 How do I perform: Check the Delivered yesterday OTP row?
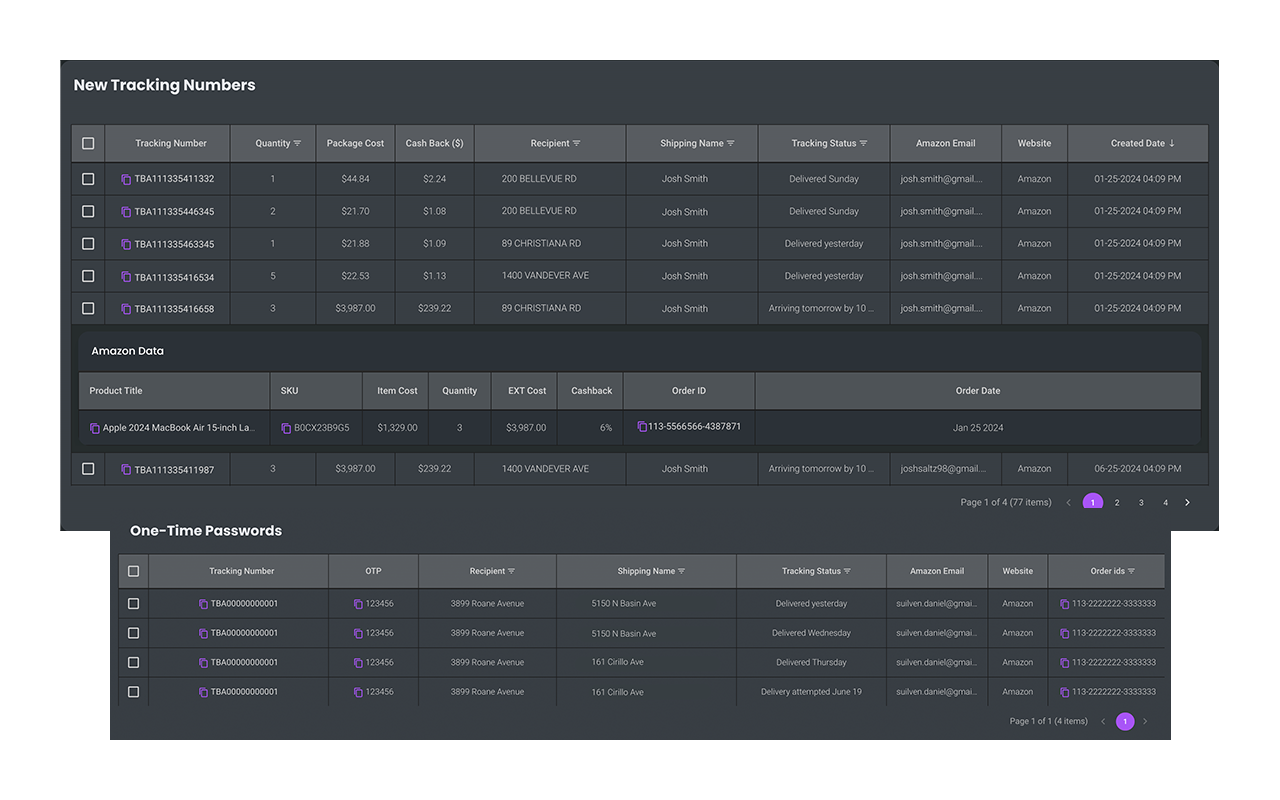click(x=133, y=603)
